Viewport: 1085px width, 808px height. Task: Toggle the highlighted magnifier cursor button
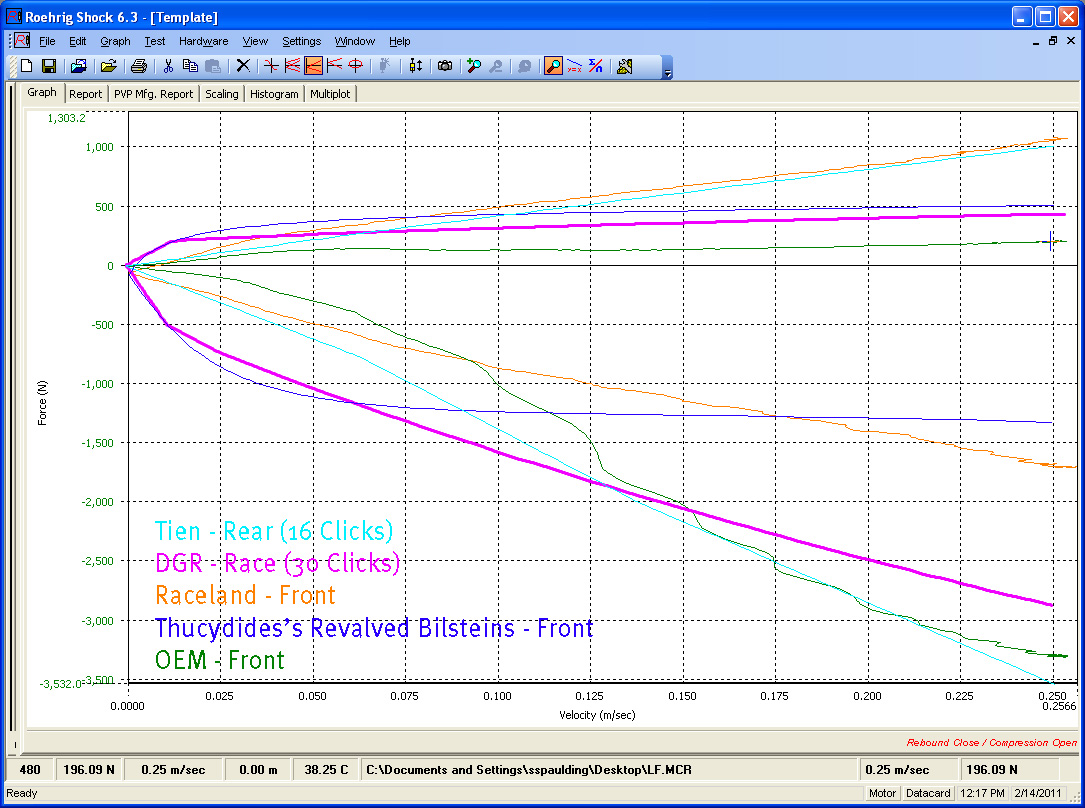coord(553,66)
